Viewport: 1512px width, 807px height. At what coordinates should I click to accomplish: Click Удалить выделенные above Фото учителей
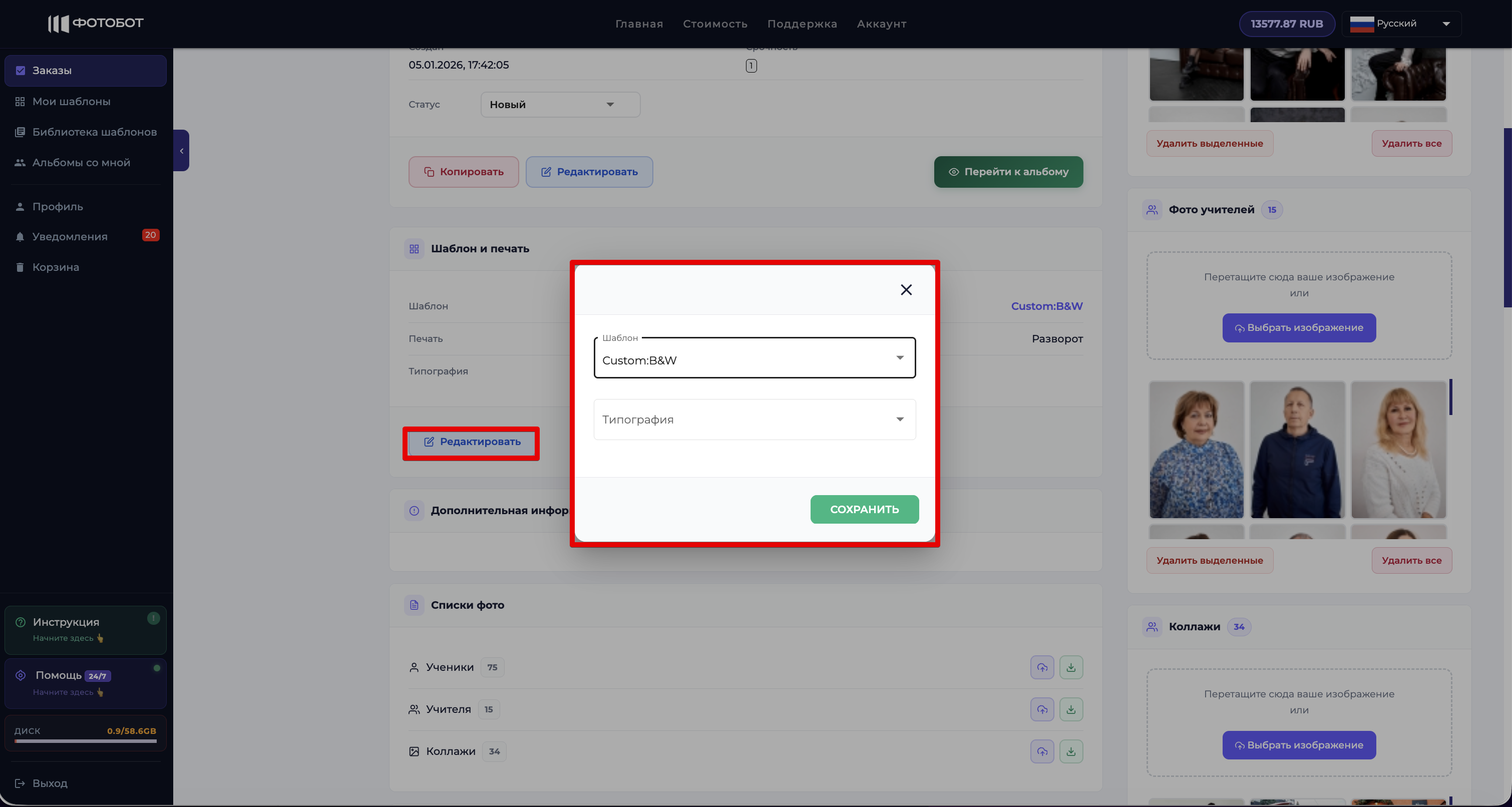(1210, 144)
